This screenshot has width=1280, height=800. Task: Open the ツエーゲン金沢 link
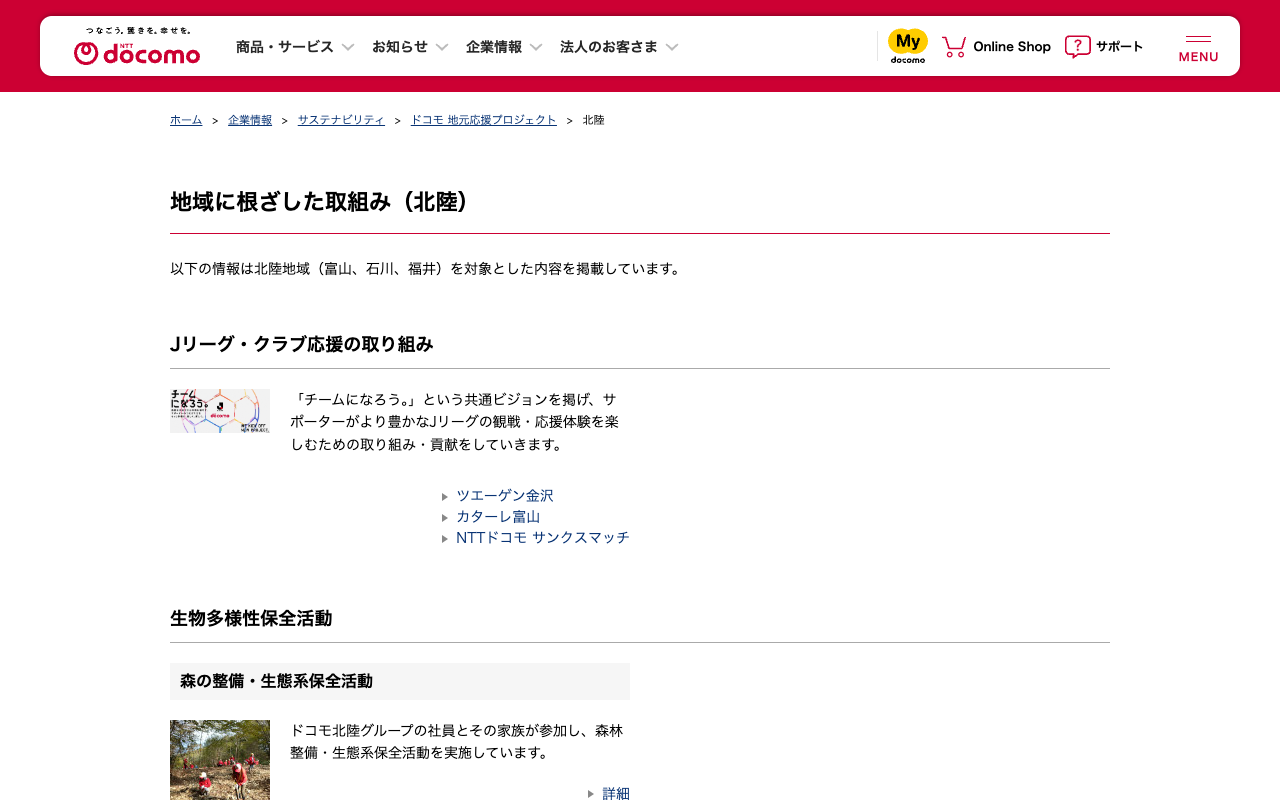coord(505,496)
